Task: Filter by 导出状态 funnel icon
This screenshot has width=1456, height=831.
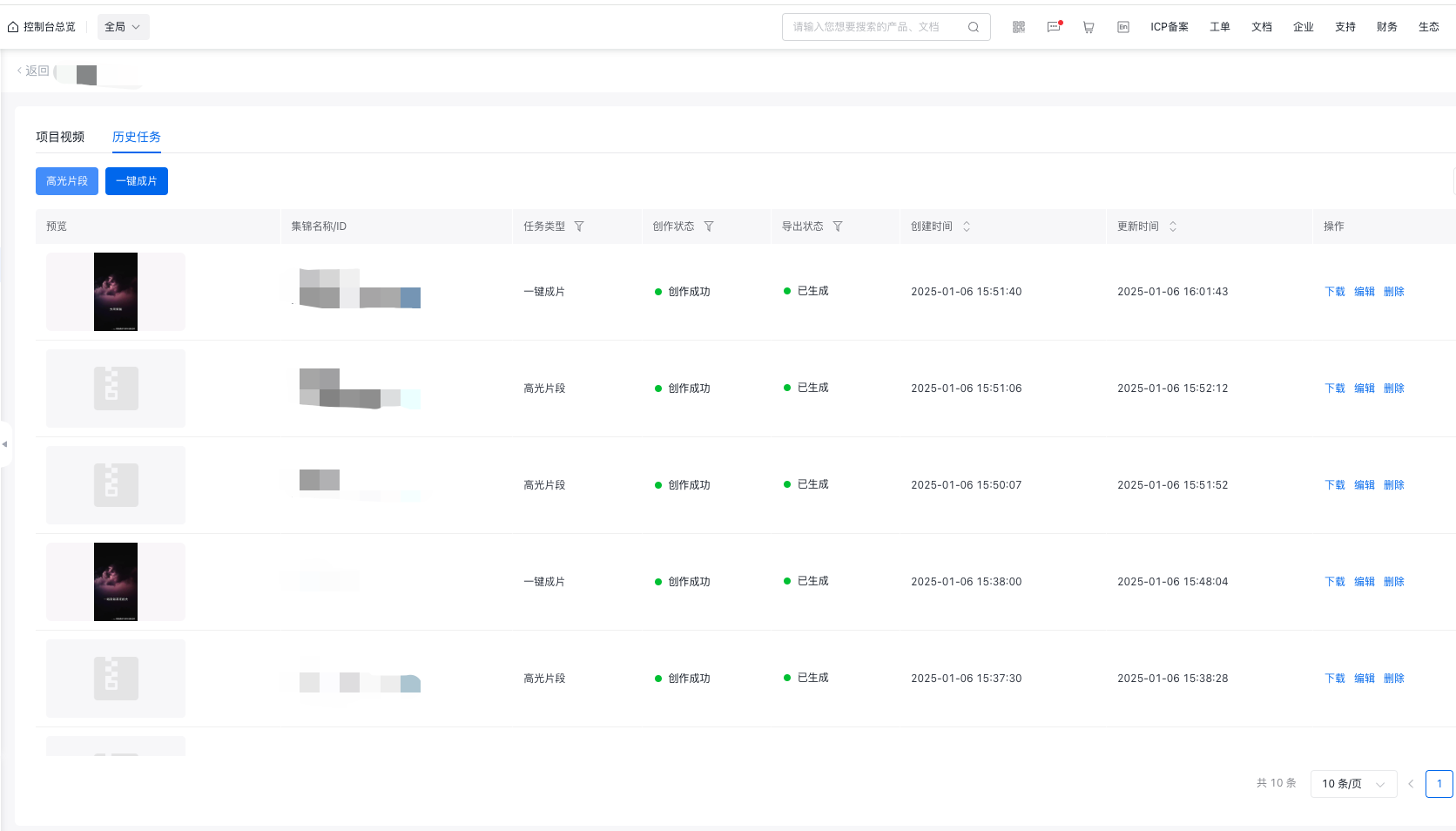Action: tap(838, 226)
